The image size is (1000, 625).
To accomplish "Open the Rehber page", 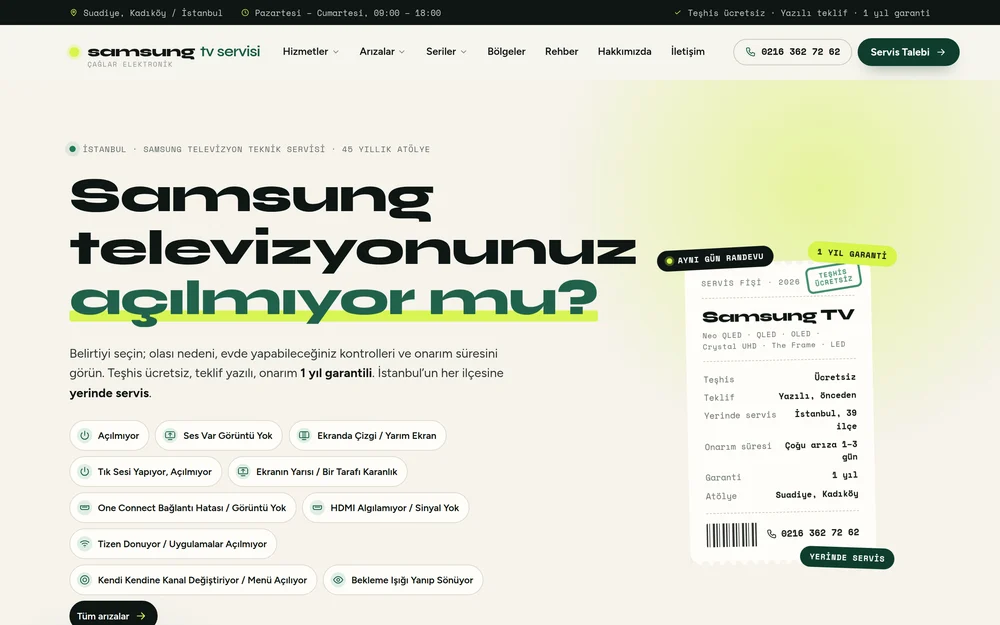I will click(x=561, y=52).
